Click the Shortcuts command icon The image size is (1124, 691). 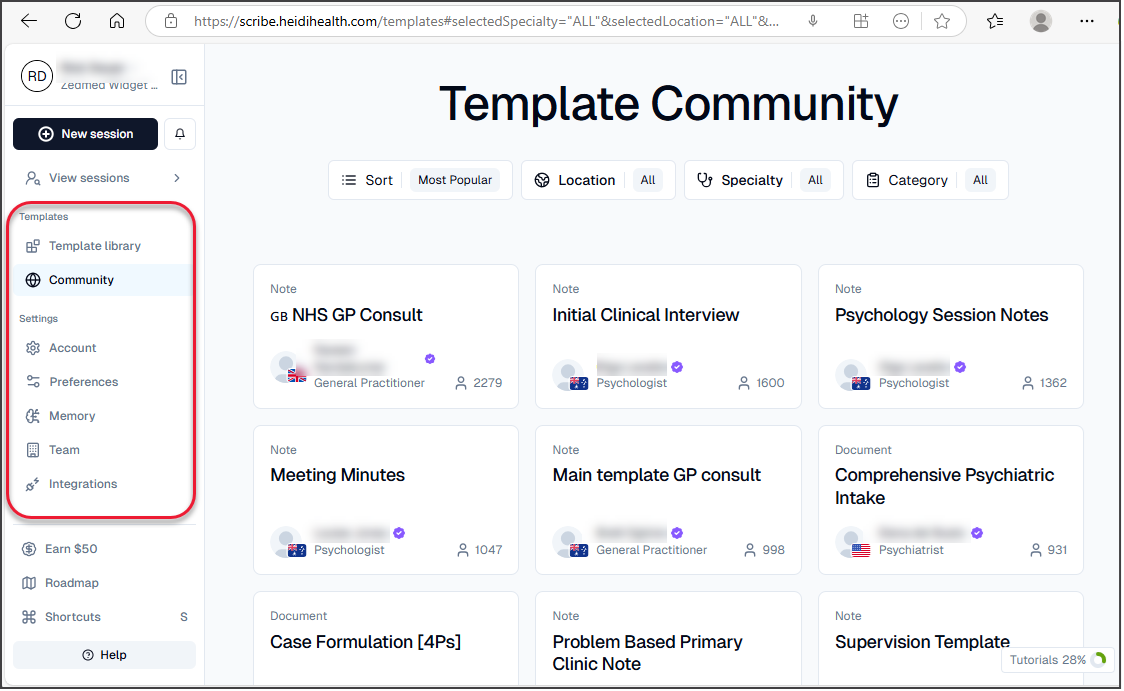click(x=29, y=617)
